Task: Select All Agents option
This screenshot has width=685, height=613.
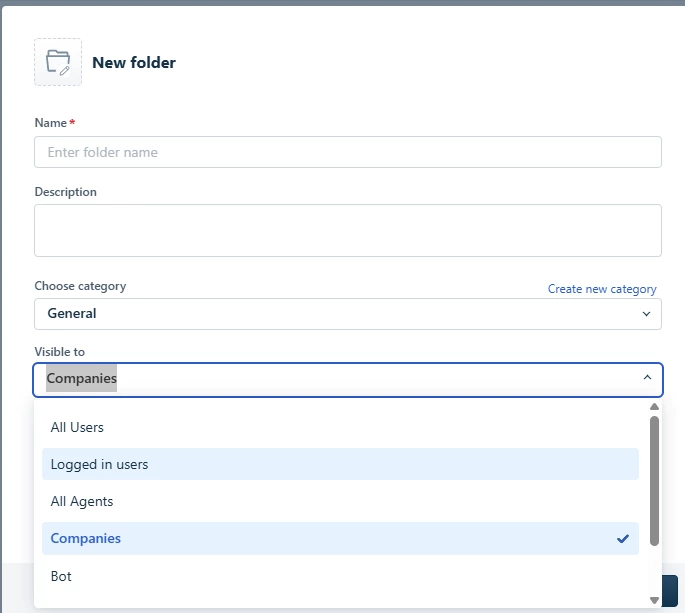Action: (340, 501)
